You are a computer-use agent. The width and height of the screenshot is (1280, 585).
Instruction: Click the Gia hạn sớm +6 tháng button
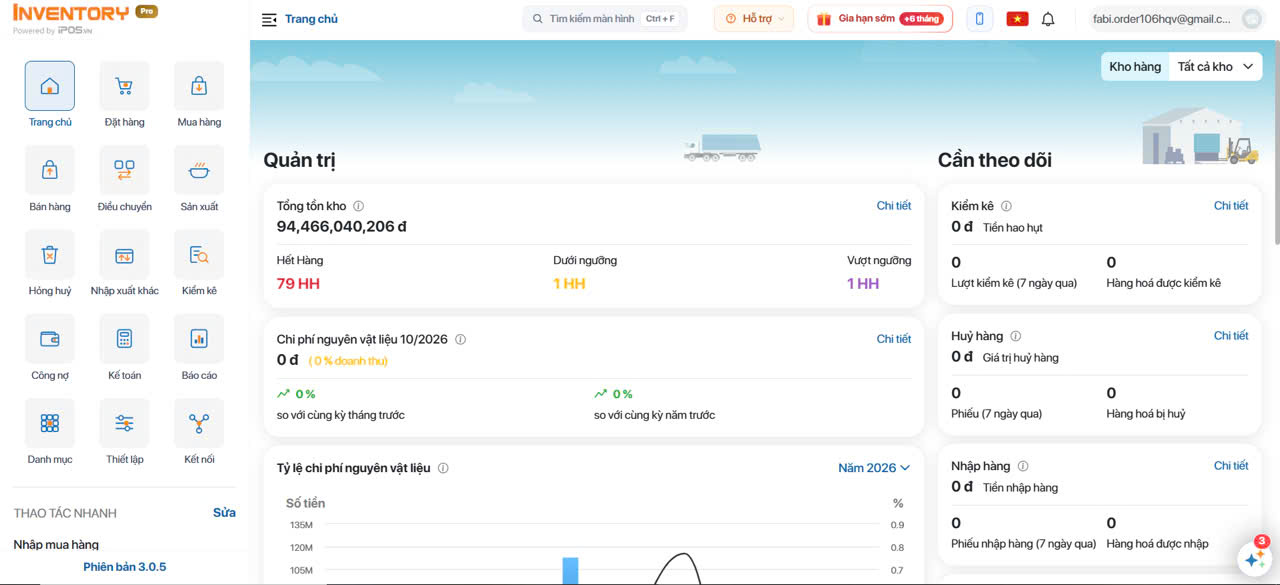coord(880,19)
